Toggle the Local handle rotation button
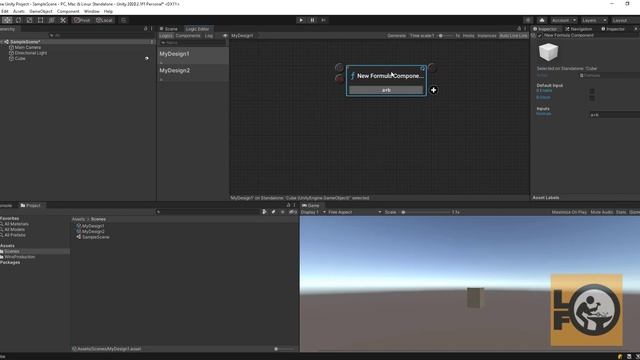 tap(104, 20)
